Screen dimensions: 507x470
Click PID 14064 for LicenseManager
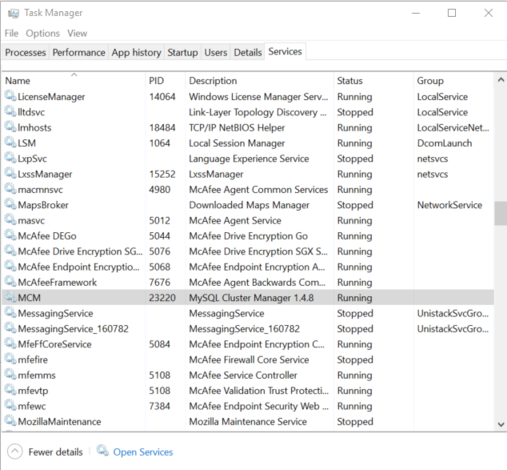(x=162, y=97)
